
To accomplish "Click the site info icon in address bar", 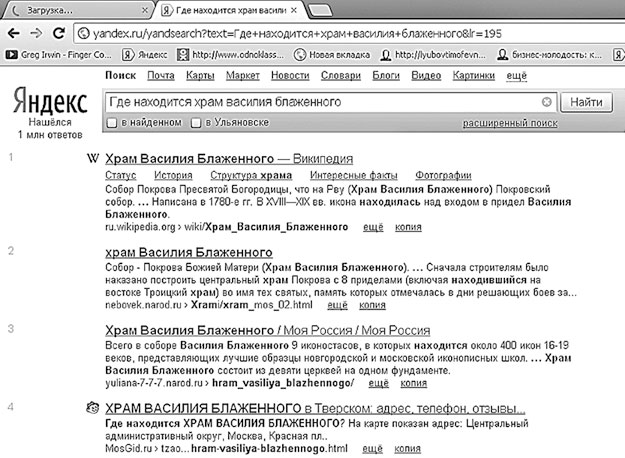I will (x=83, y=33).
